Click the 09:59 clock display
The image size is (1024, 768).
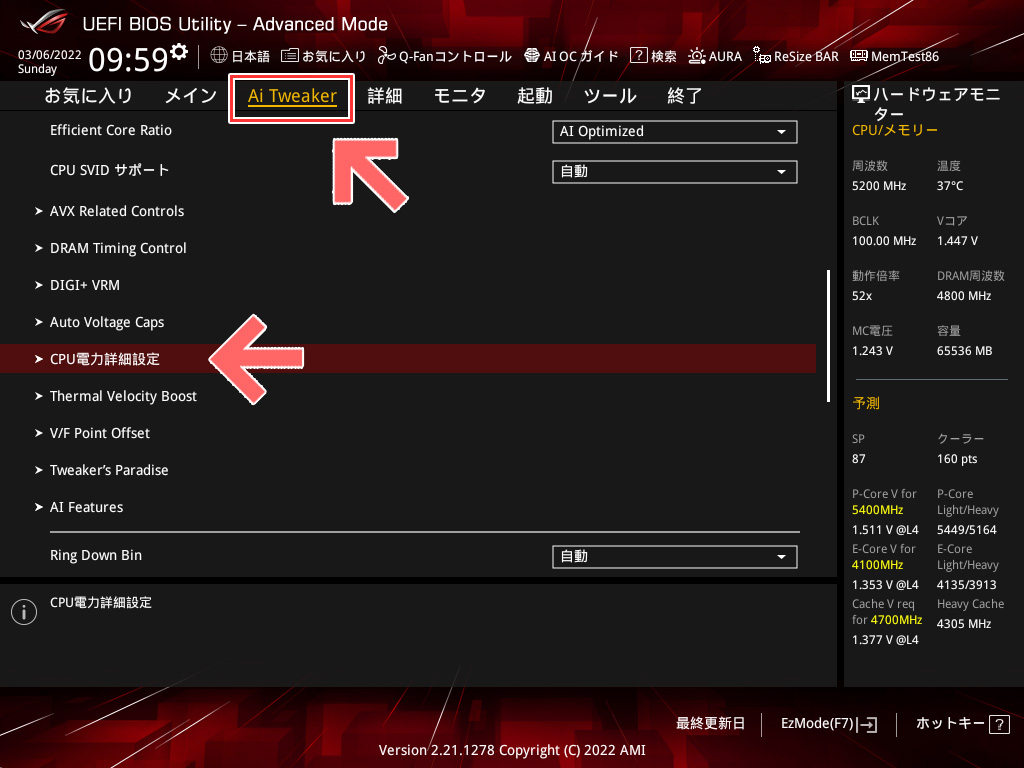coord(129,59)
